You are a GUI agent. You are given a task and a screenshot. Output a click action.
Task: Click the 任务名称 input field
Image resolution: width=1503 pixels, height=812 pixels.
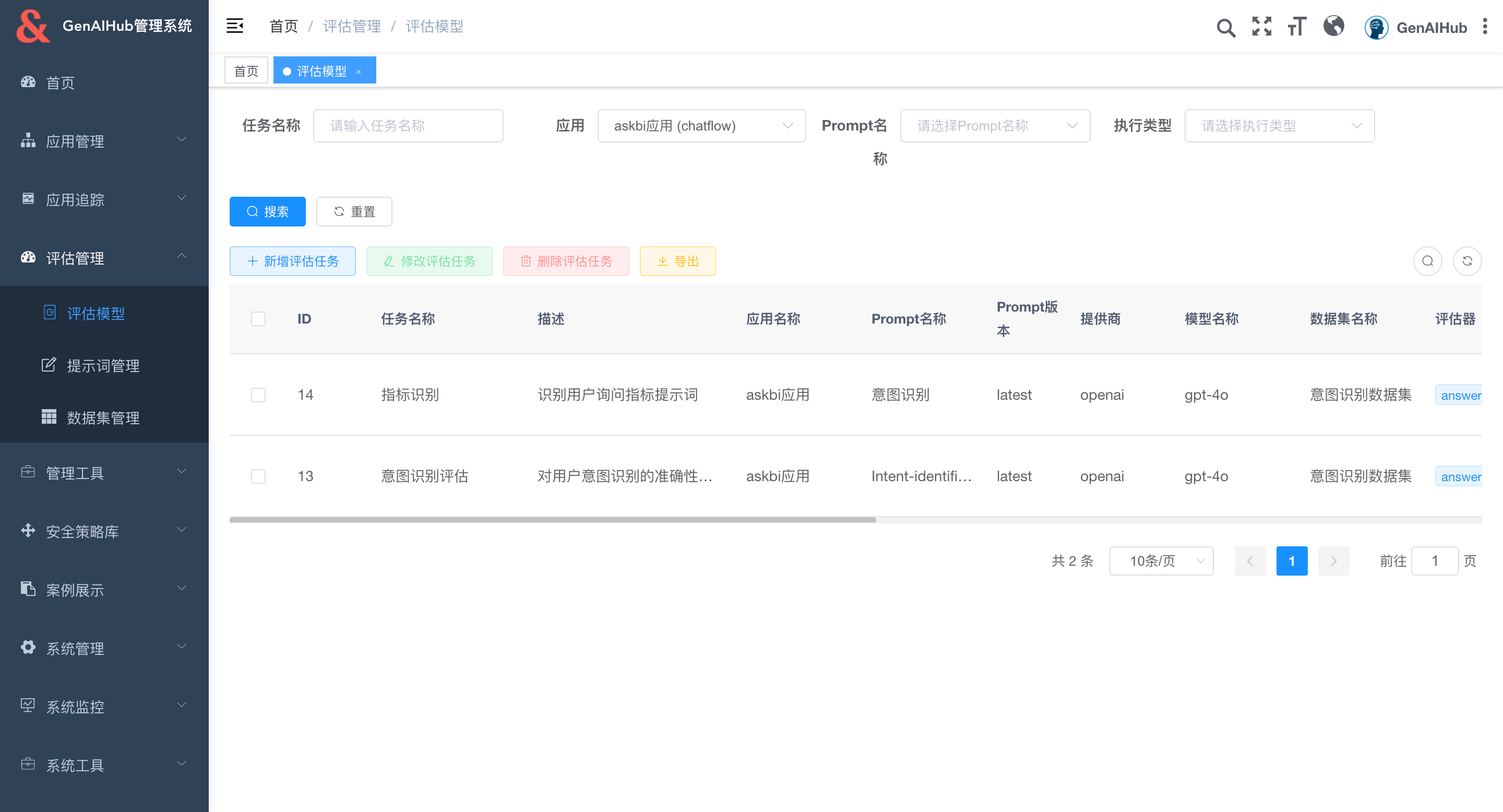(x=408, y=125)
